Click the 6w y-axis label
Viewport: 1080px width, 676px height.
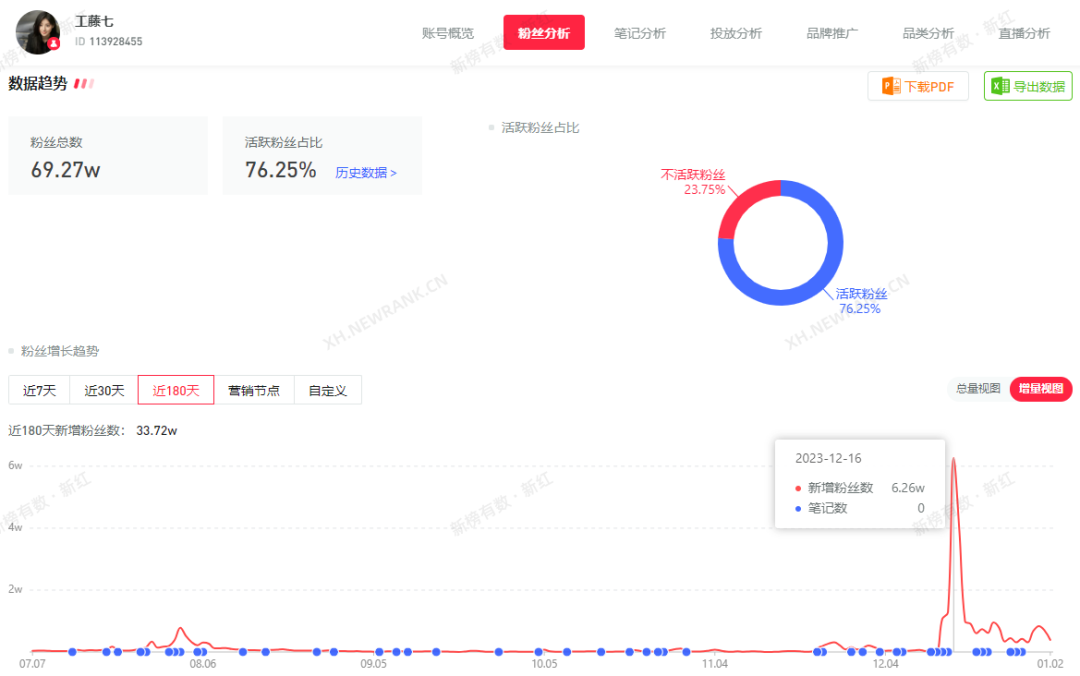click(15, 465)
